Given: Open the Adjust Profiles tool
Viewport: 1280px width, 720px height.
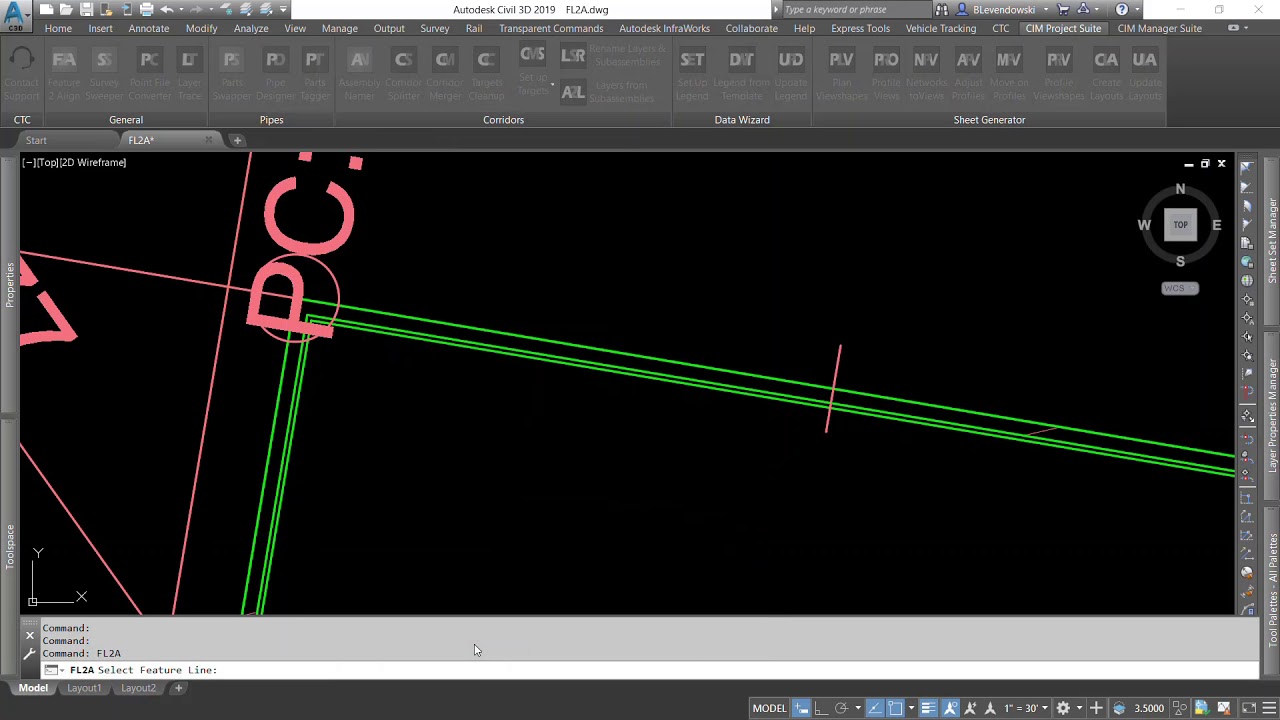Looking at the screenshot, I should (x=968, y=75).
